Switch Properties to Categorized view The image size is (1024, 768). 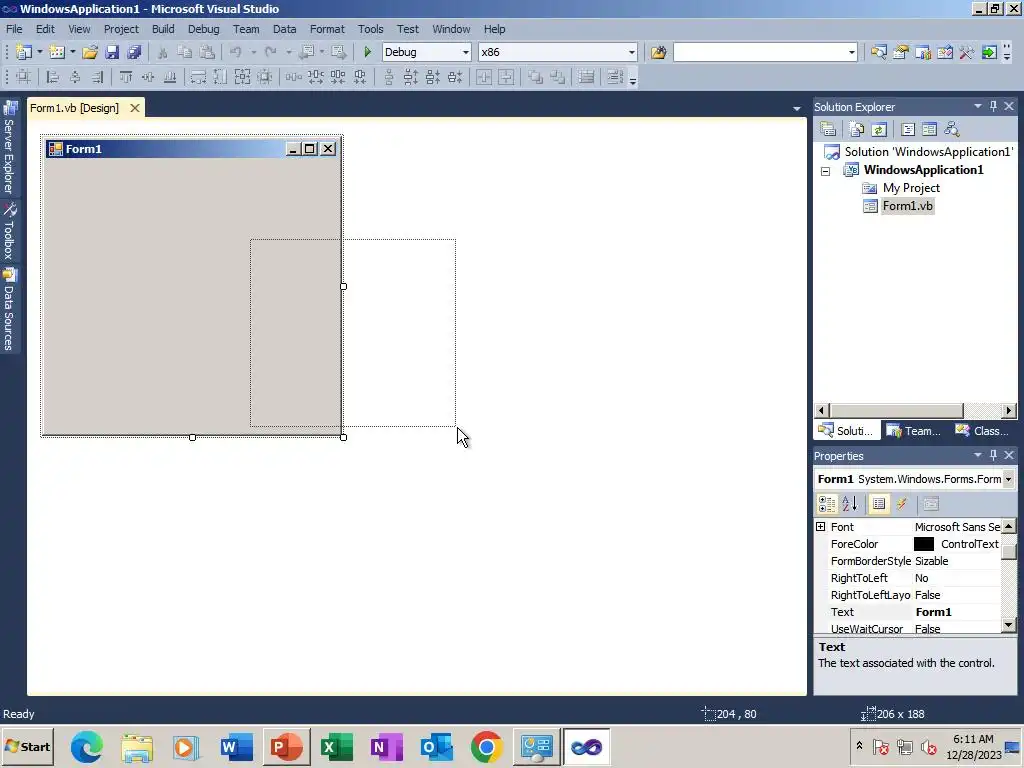(827, 504)
